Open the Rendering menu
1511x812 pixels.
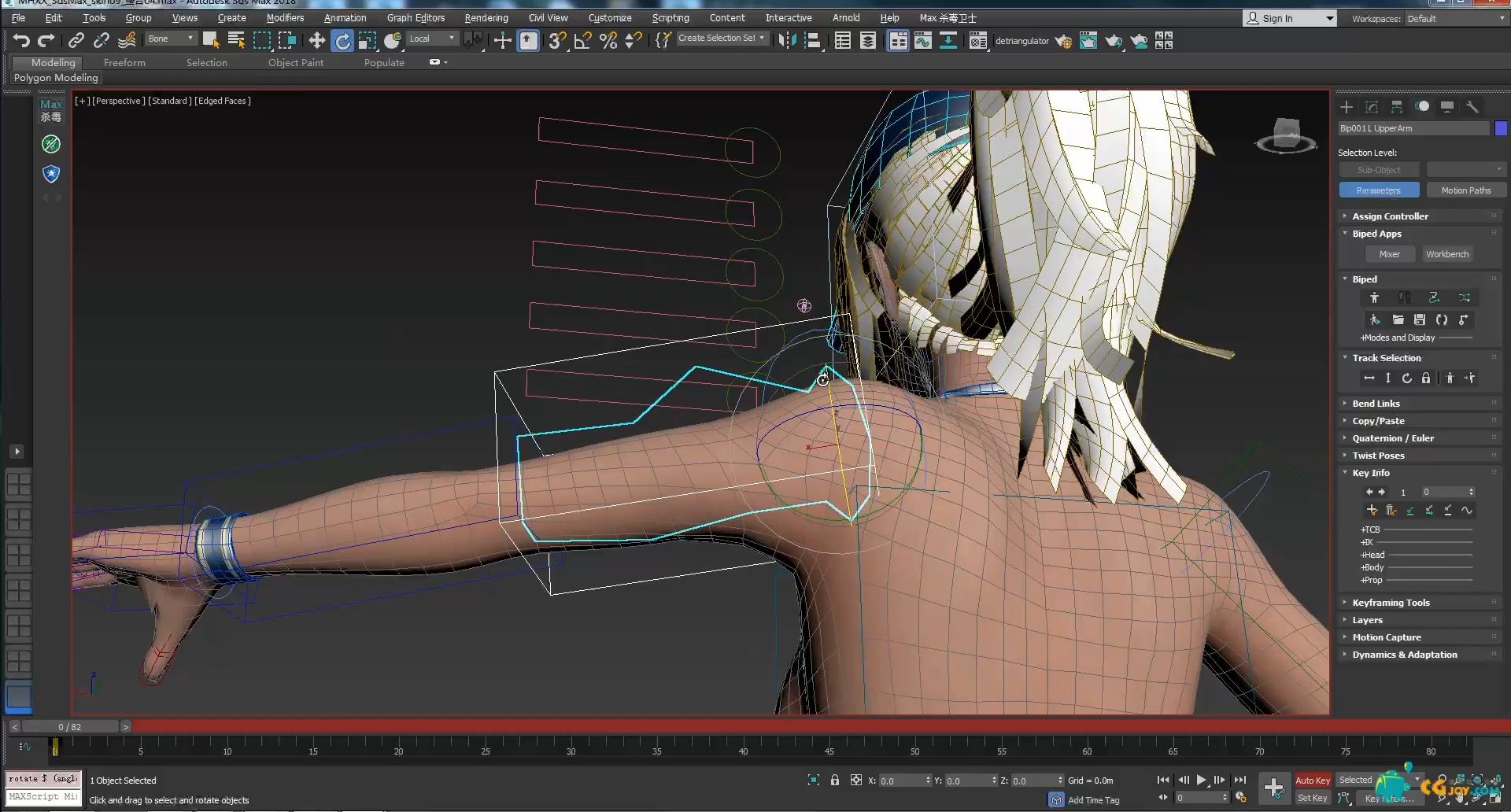(486, 18)
